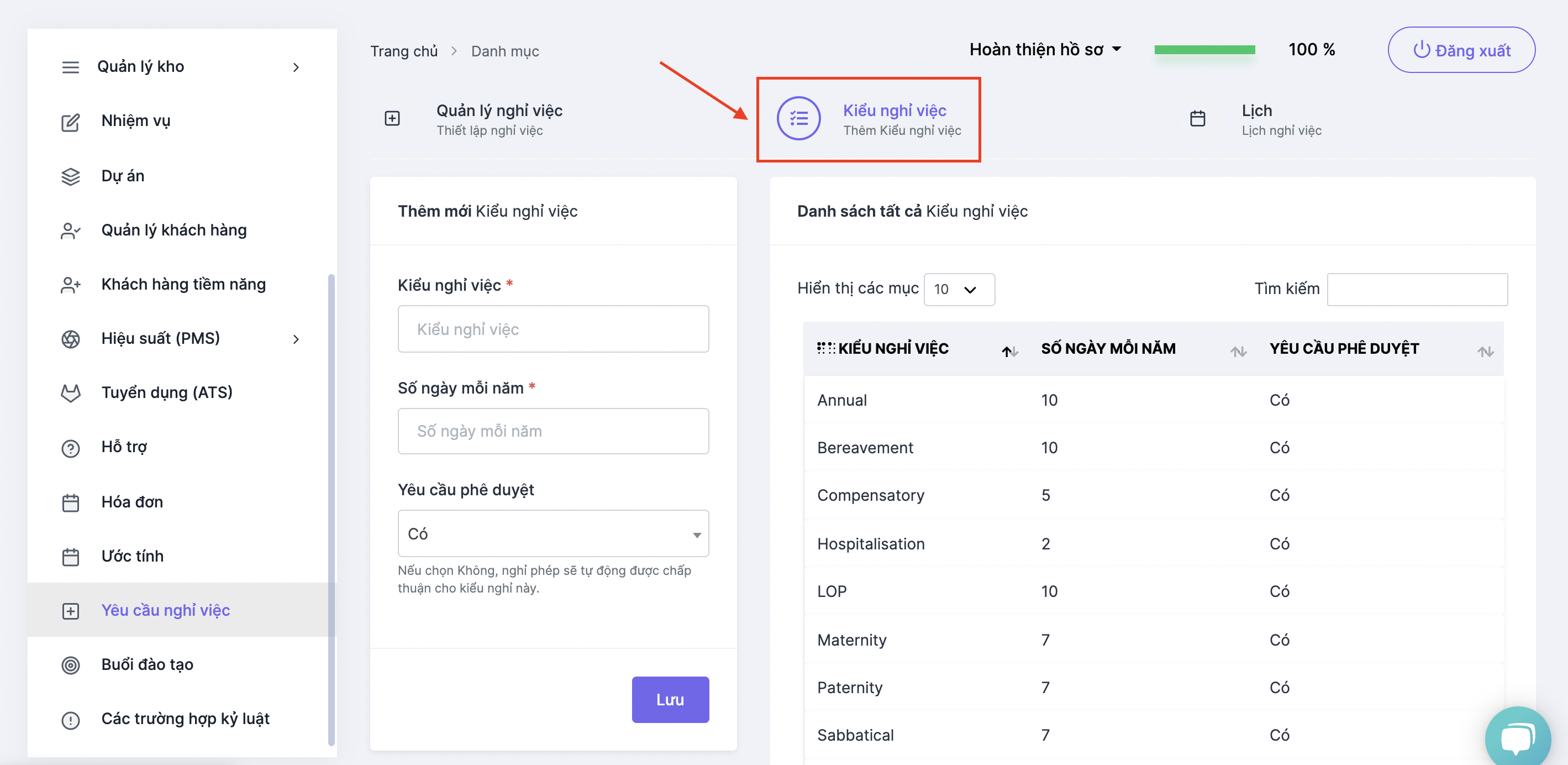
Task: Open the Hoàn thiện hồ sơ dropdown
Action: click(x=1045, y=49)
